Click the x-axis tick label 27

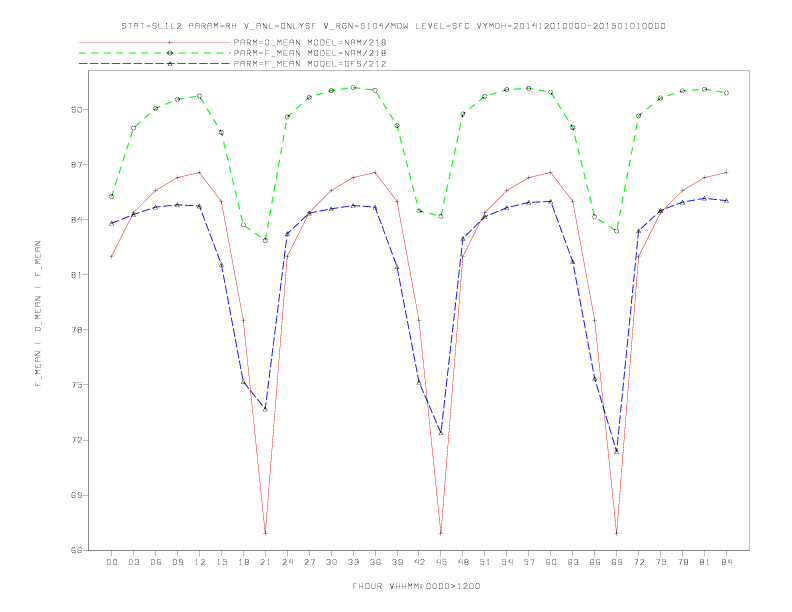click(309, 562)
